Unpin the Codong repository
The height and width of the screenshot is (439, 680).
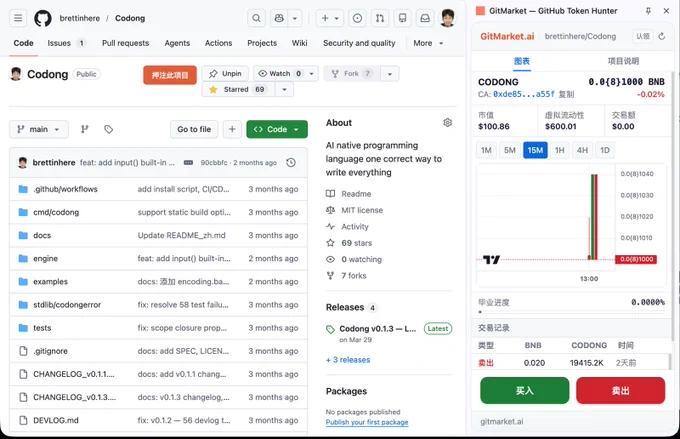tap(225, 74)
